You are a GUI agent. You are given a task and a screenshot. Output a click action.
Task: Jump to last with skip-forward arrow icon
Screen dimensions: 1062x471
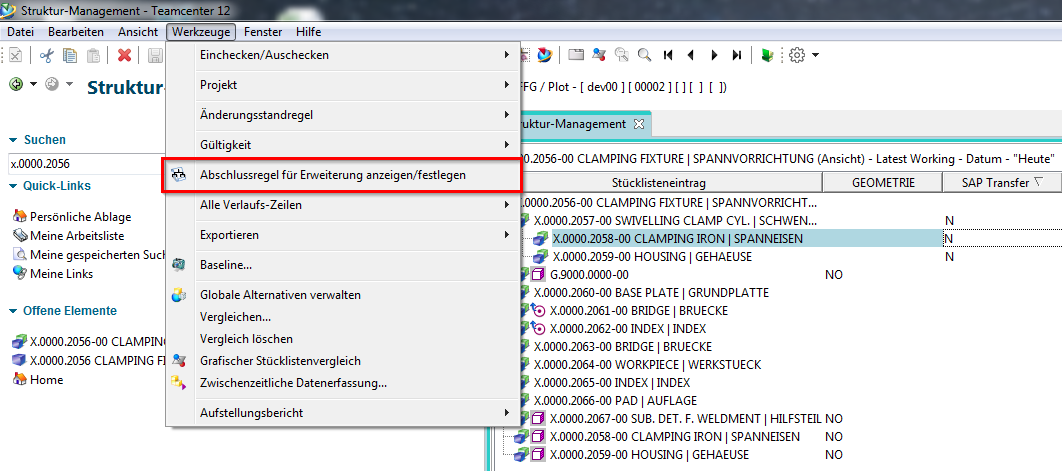[737, 55]
